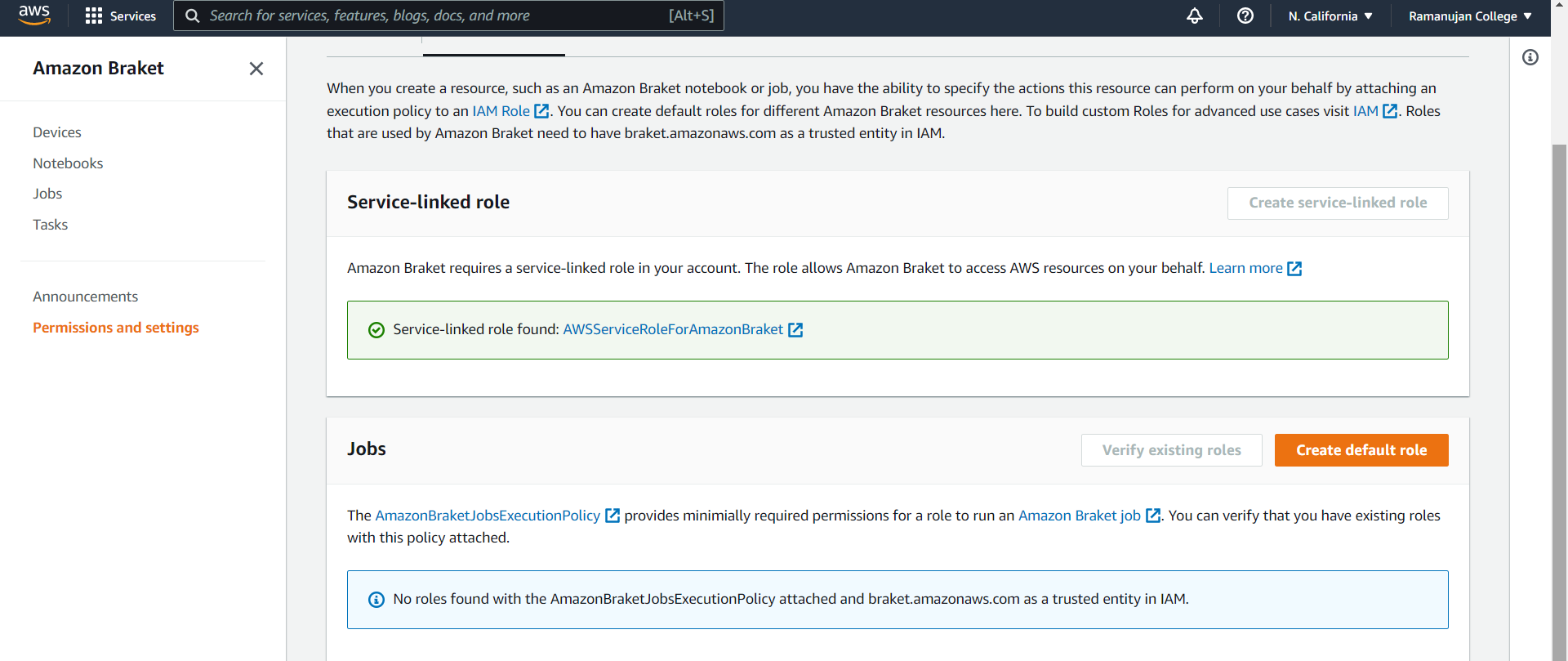
Task: Close the Amazon Braket sidebar
Action: pyautogui.click(x=256, y=69)
